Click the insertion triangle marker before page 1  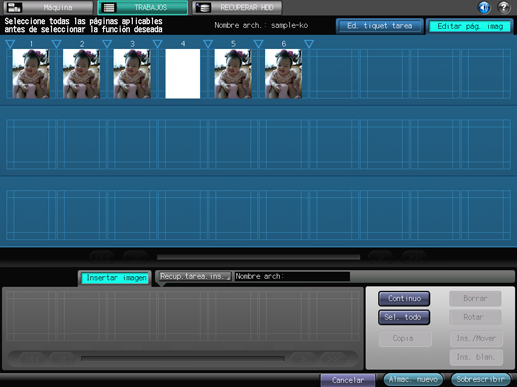pos(10,44)
